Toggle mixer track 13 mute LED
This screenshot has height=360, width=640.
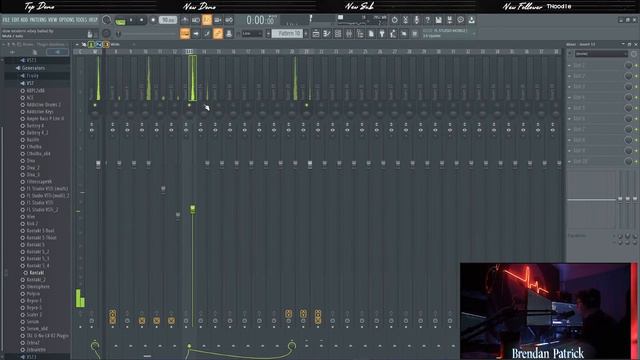click(189, 105)
